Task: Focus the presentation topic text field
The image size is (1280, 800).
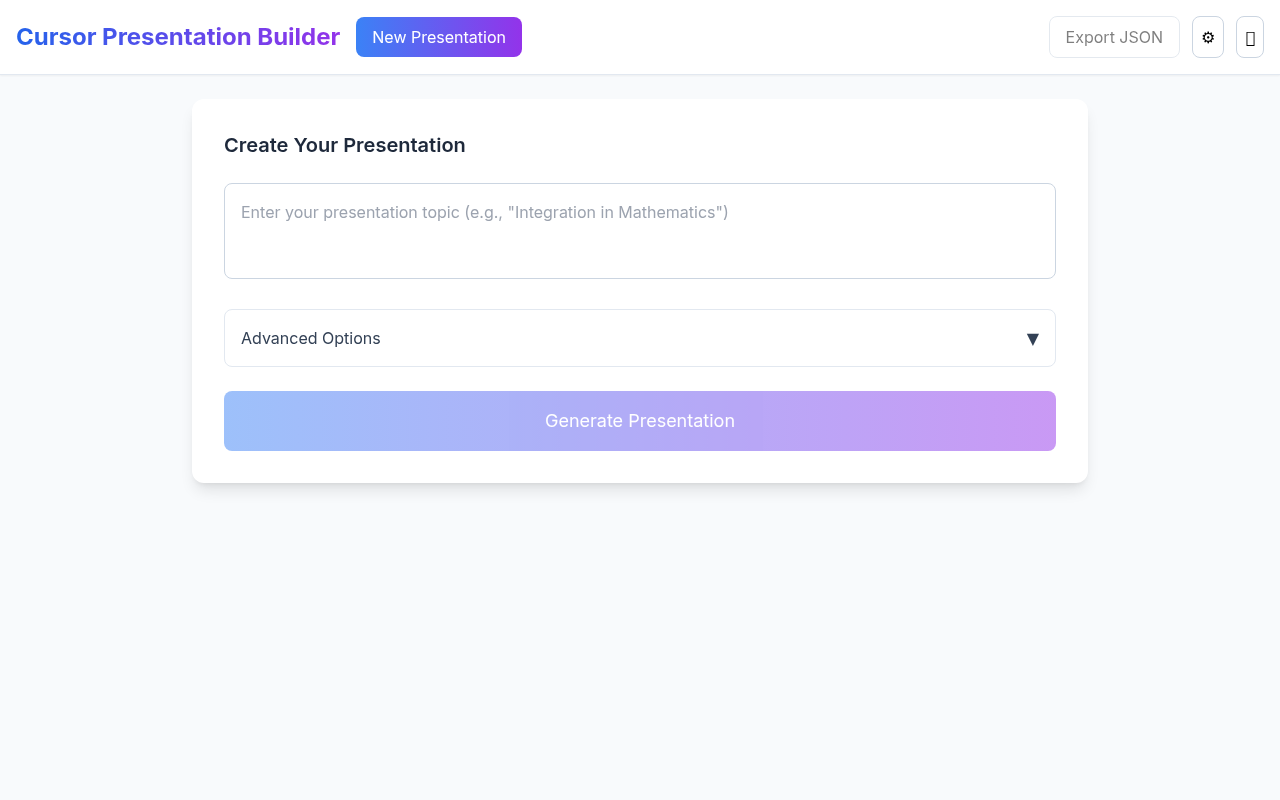Action: click(x=640, y=231)
